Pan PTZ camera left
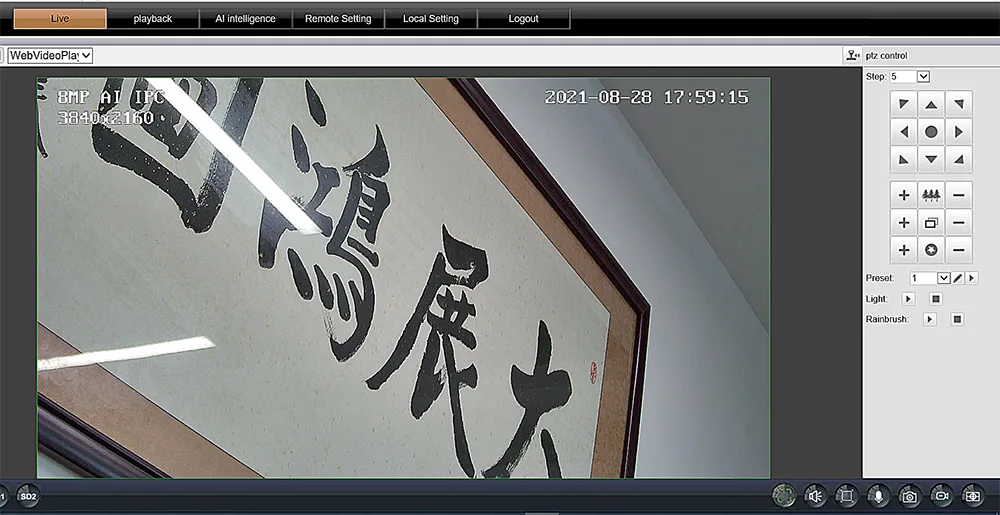 903,132
